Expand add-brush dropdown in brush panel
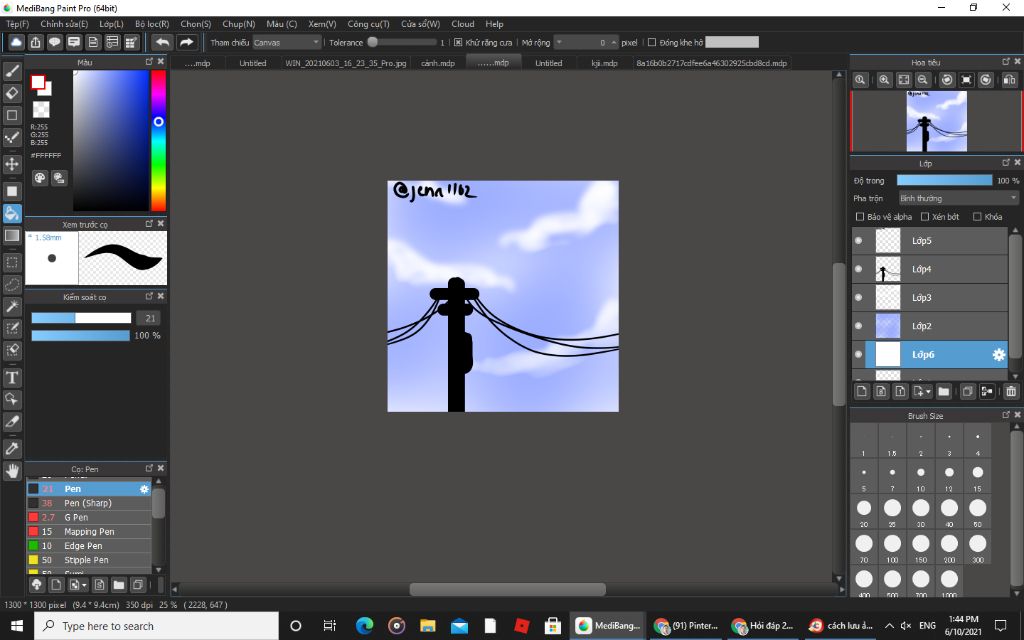Screen dimensions: 1024x640 click(x=84, y=585)
